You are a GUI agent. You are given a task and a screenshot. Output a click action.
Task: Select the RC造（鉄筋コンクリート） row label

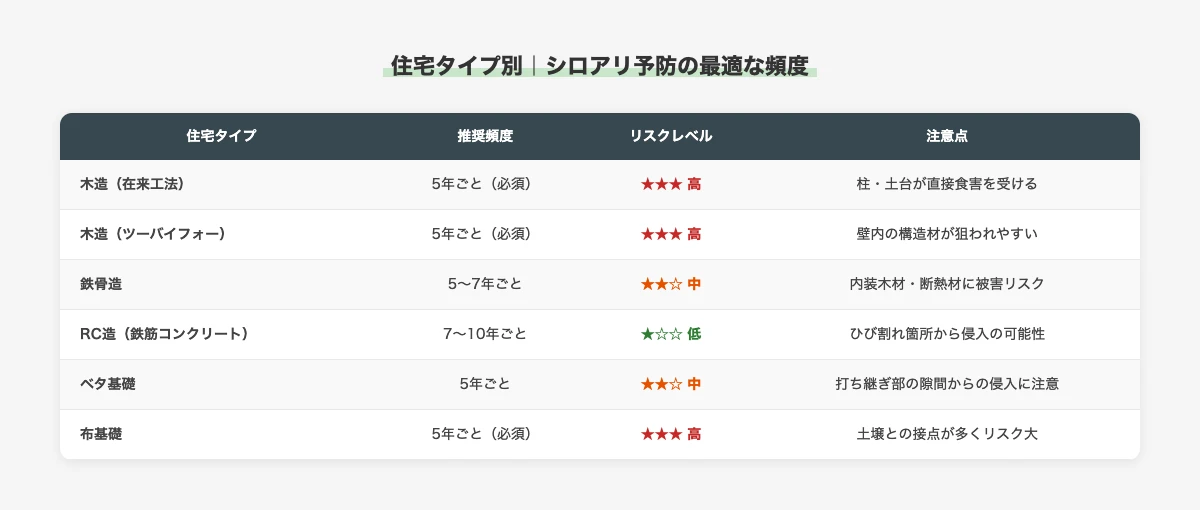click(x=164, y=334)
